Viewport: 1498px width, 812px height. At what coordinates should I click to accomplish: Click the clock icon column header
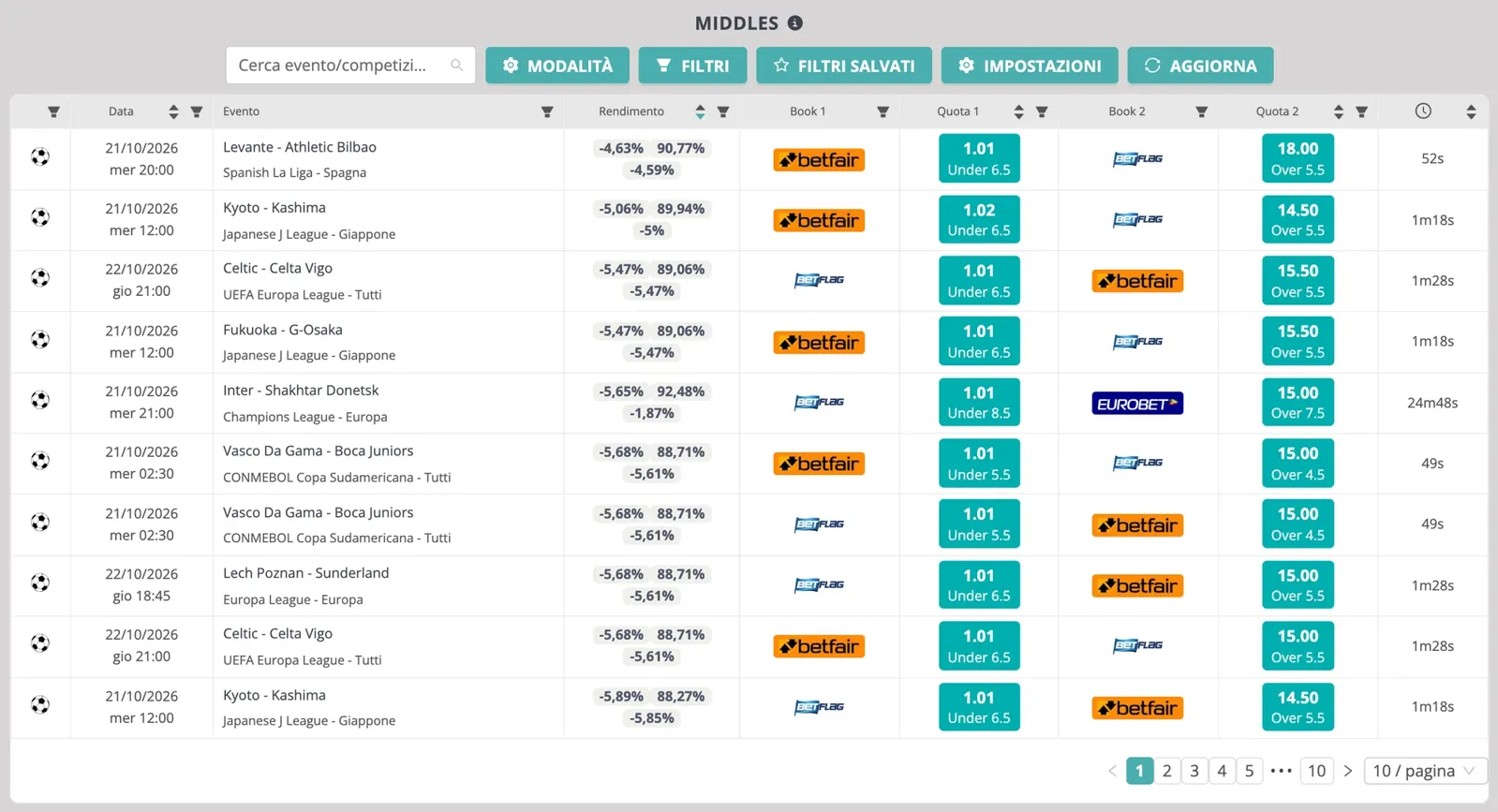click(1423, 111)
